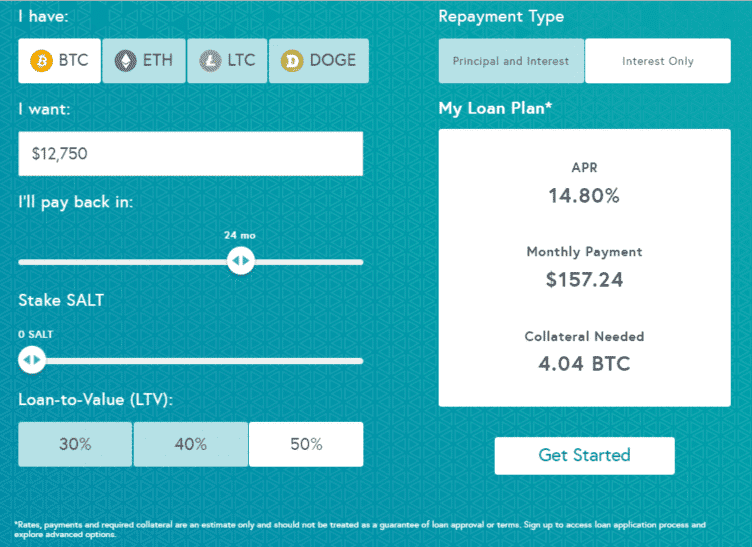Click the Dogecoin coin icon
752x547 pixels.
293,61
